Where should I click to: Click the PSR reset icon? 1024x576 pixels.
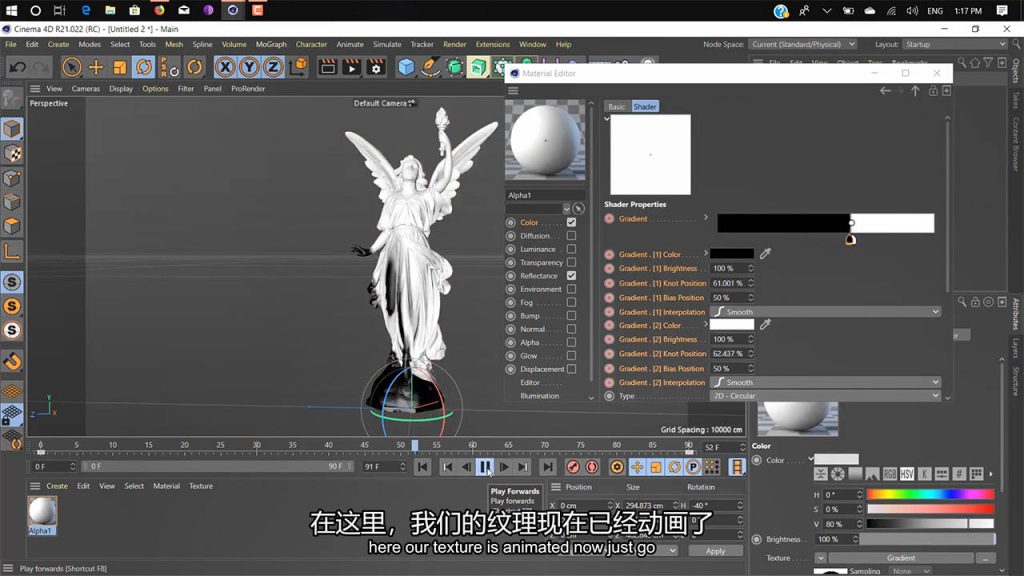[170, 67]
